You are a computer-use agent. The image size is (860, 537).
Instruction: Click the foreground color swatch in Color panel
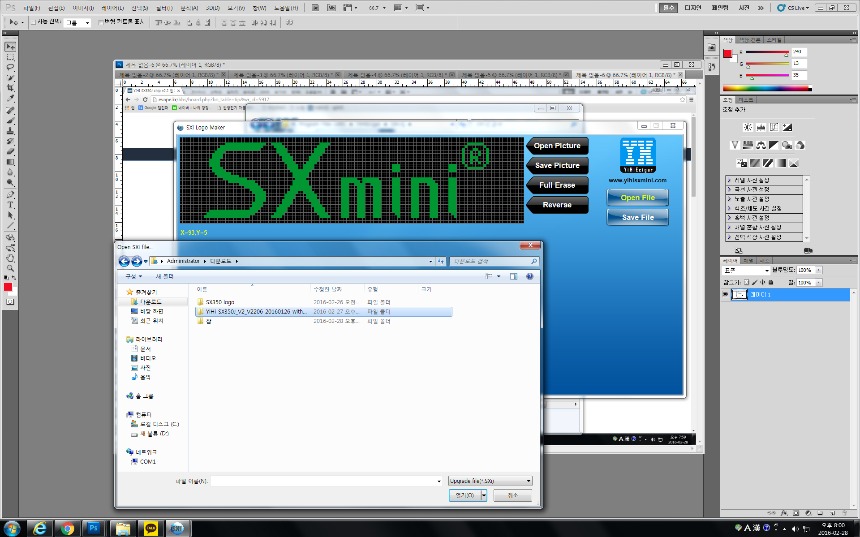click(x=727, y=53)
